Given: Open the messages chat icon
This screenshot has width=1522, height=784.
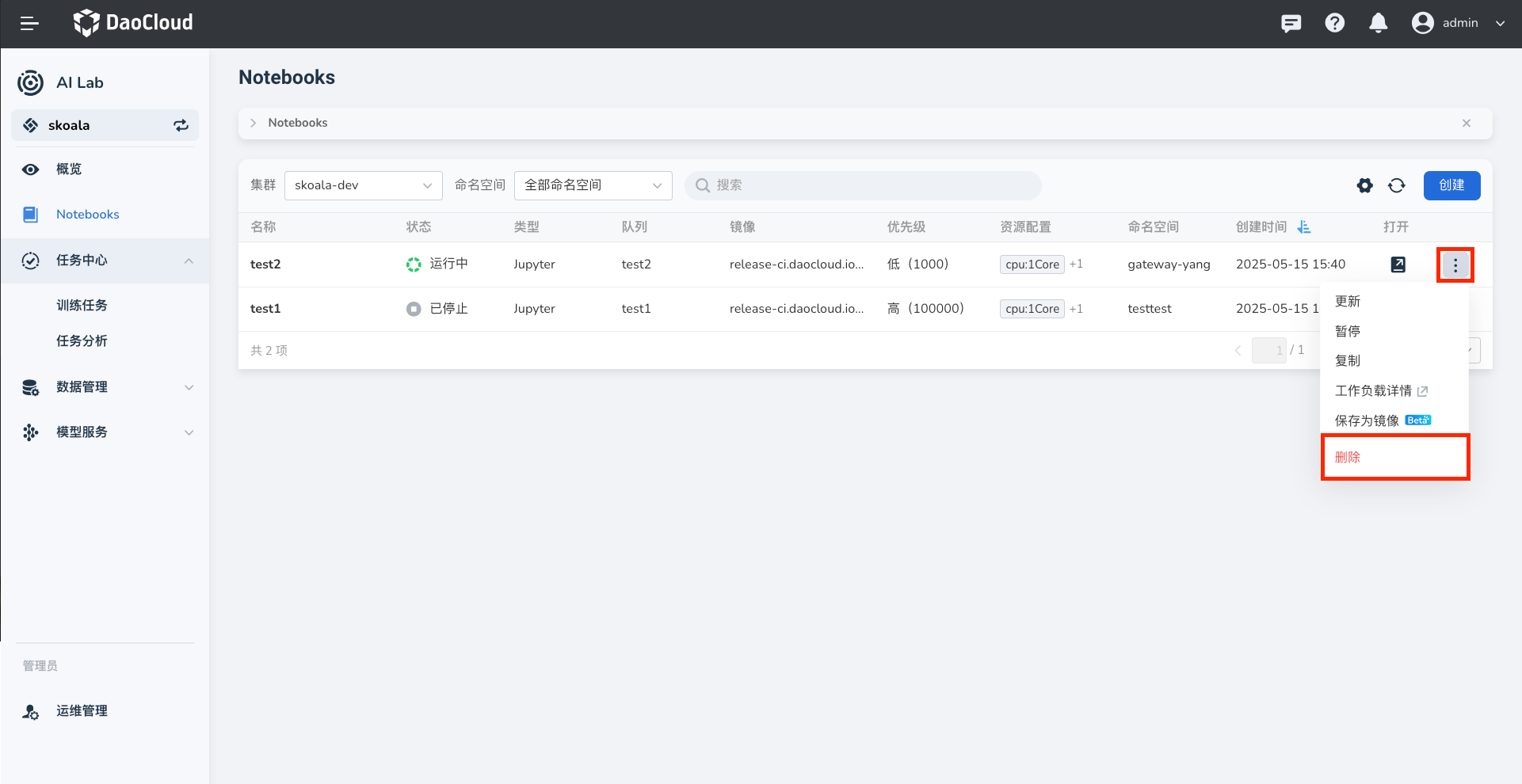Looking at the screenshot, I should tap(1291, 24).
